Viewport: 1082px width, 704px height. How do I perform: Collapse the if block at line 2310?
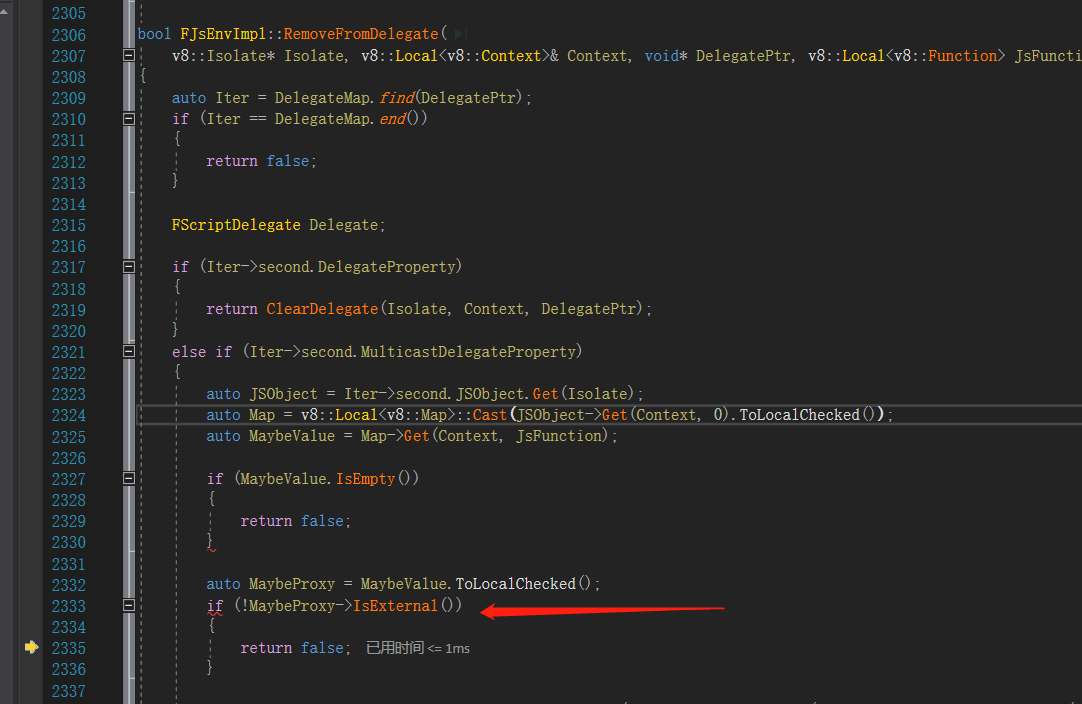[x=128, y=119]
